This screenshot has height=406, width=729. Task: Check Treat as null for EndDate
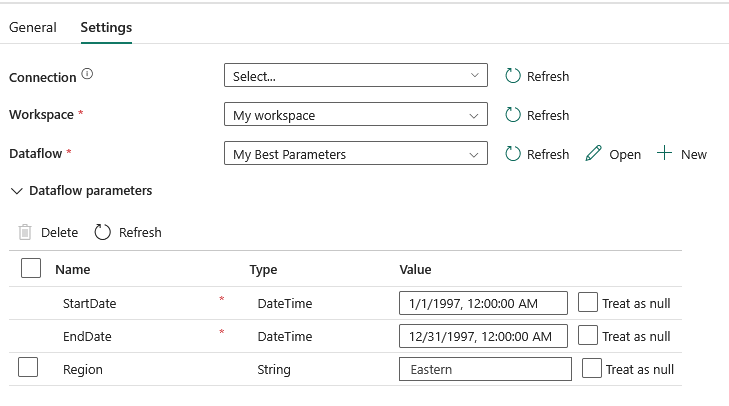coord(589,336)
